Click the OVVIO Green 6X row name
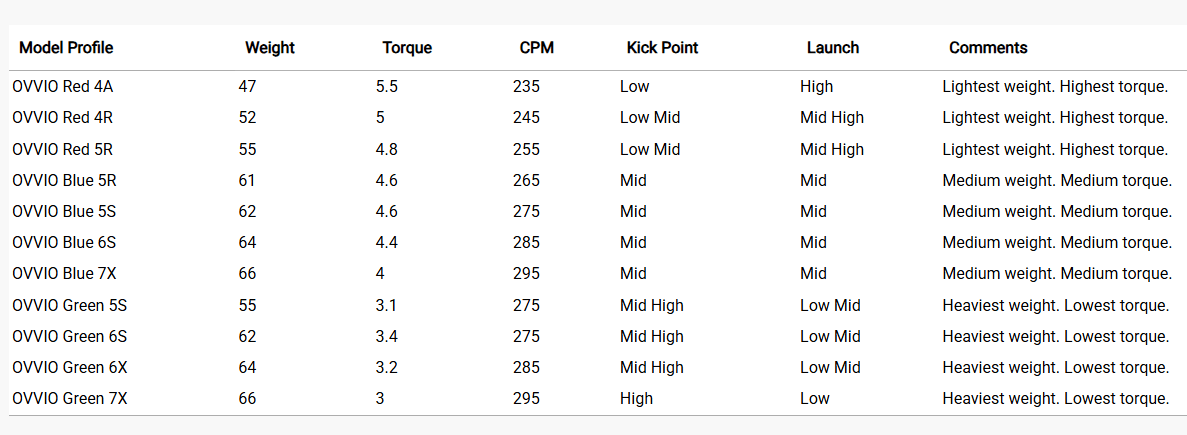 click(x=70, y=368)
